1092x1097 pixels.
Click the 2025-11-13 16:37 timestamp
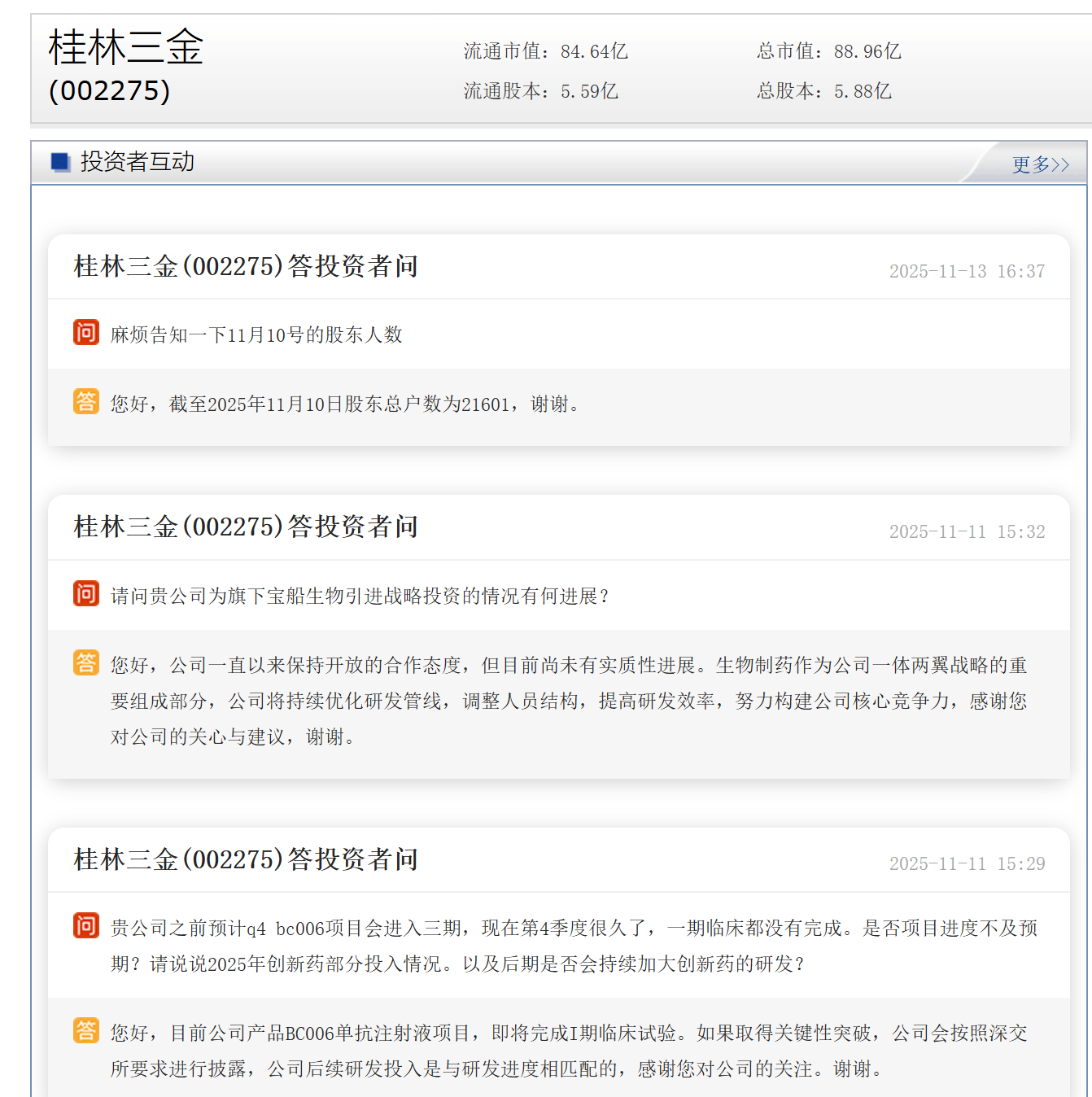point(967,271)
